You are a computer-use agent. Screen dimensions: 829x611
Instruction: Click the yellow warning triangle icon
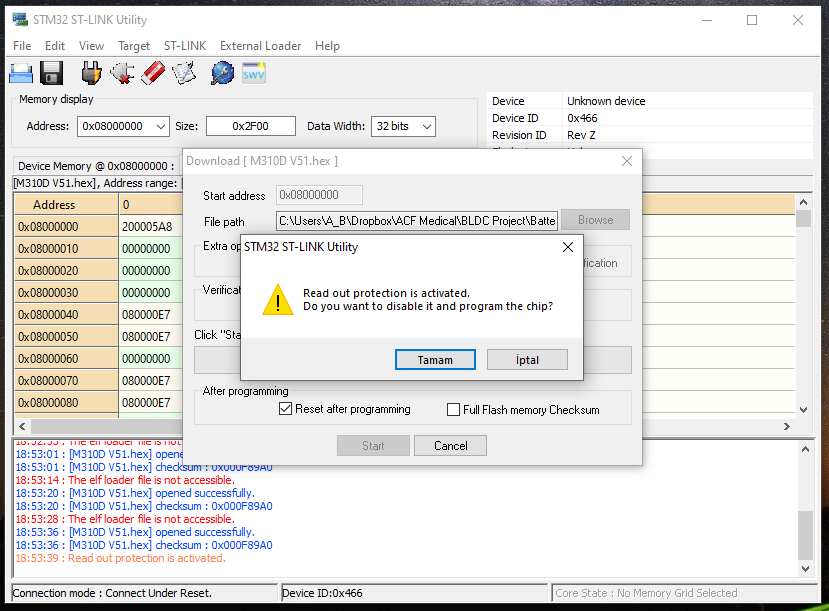(x=278, y=300)
